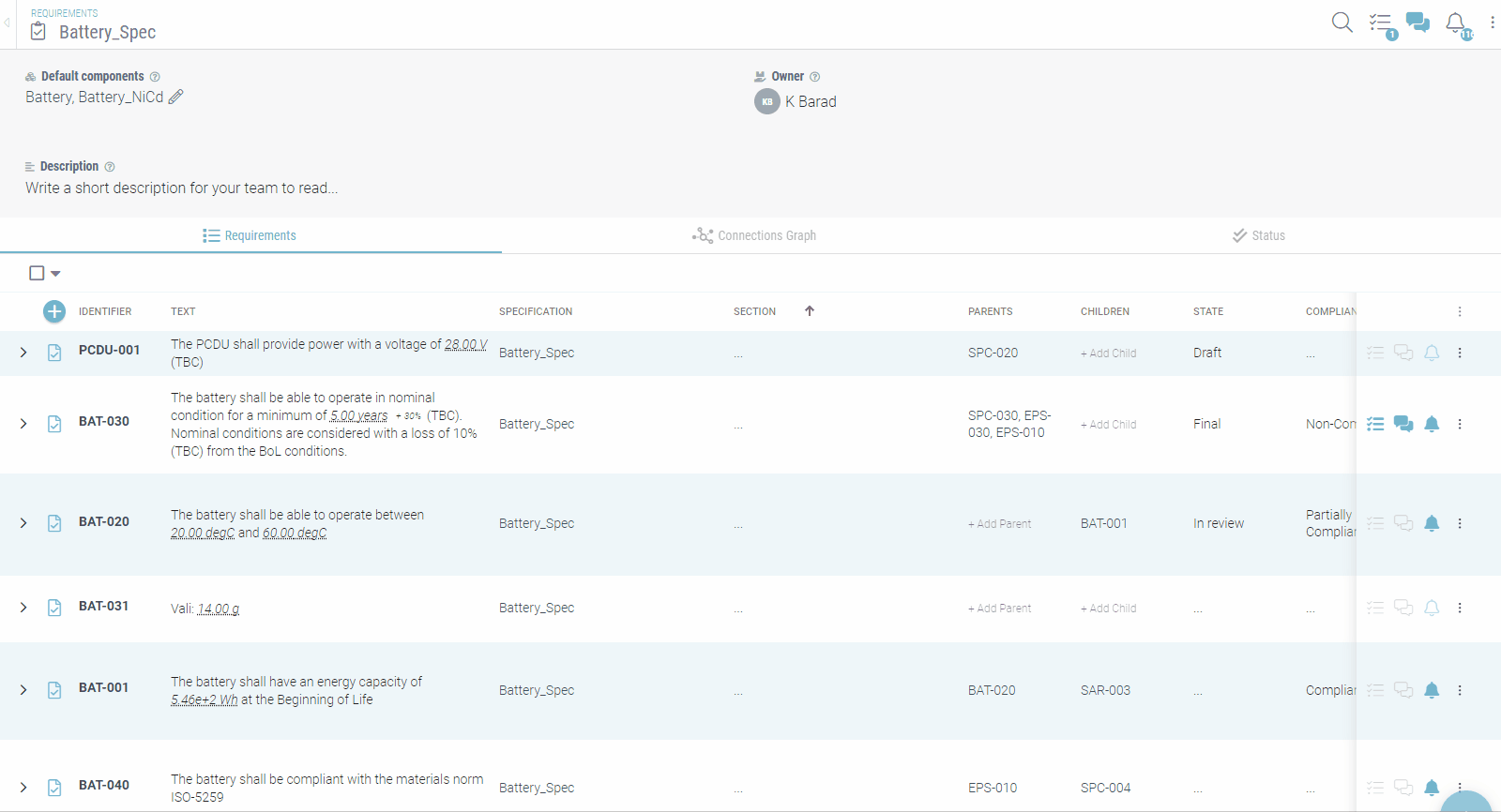Open comments for the BAT-030 row

[x=1403, y=424]
